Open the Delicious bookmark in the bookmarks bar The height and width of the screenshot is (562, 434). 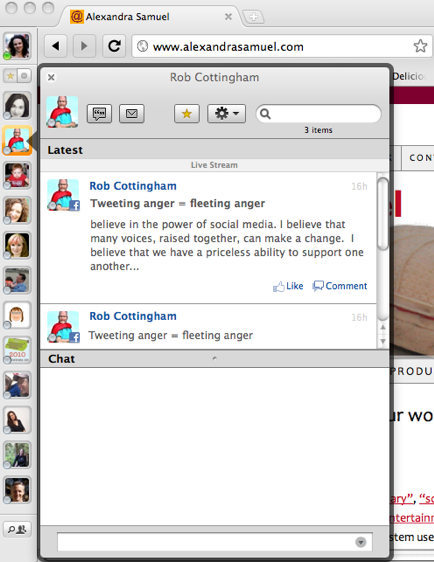coord(409,76)
